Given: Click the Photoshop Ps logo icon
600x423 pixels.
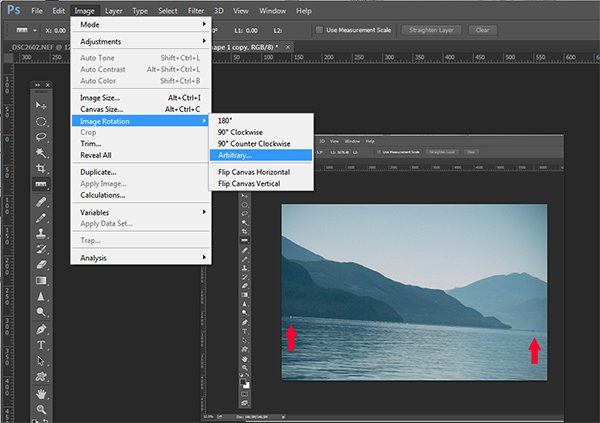Looking at the screenshot, I should pyautogui.click(x=12, y=10).
